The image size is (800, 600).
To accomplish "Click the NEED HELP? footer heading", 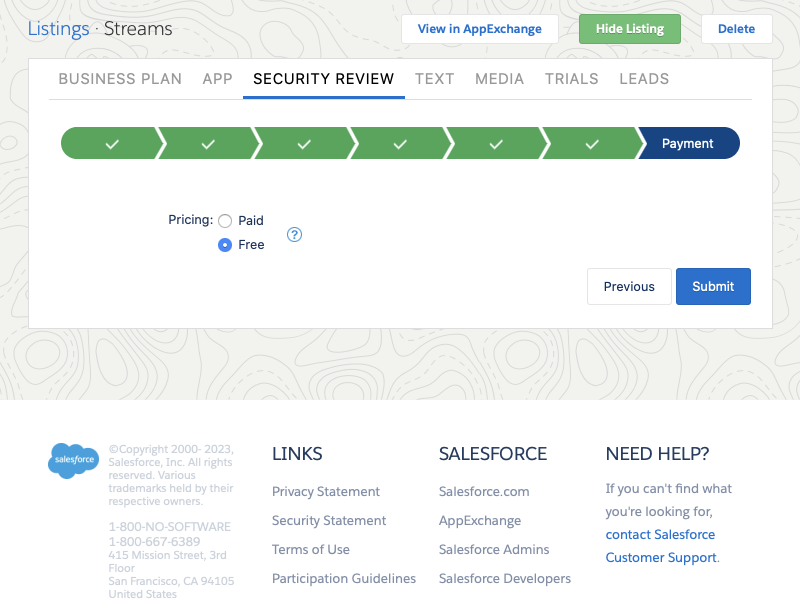I will coord(657,454).
